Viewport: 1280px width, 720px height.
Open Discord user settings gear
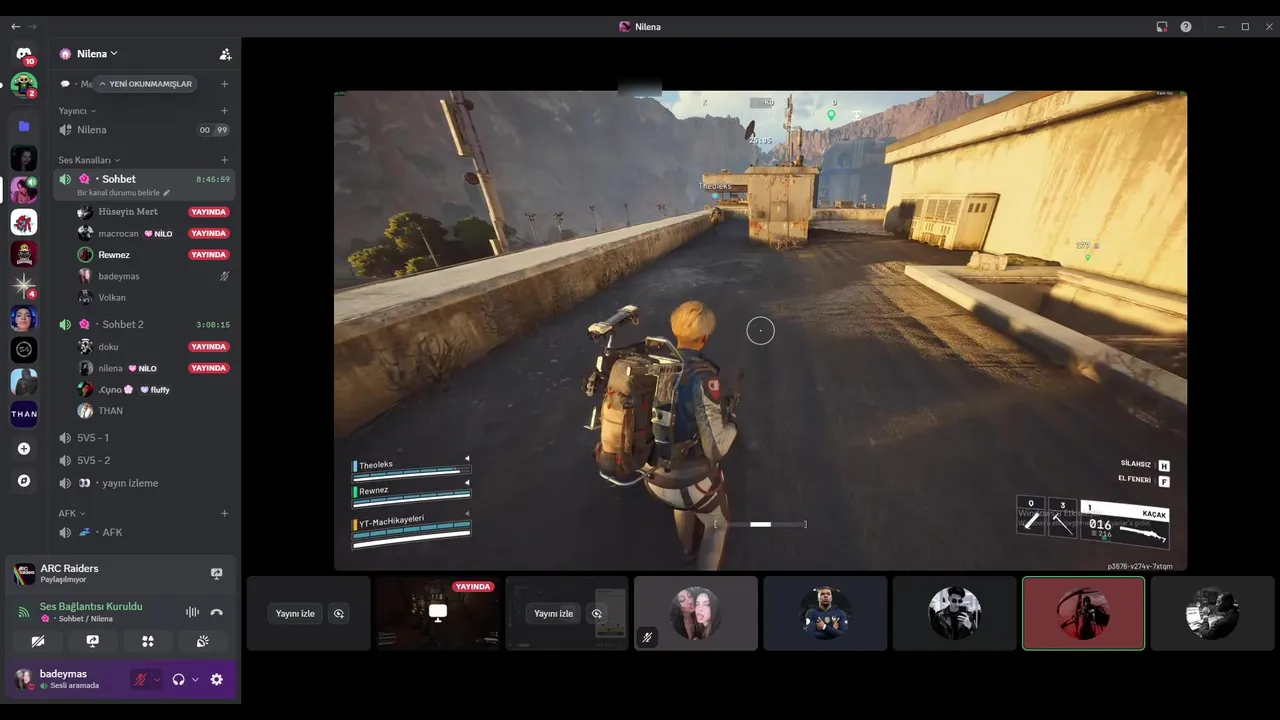point(216,680)
